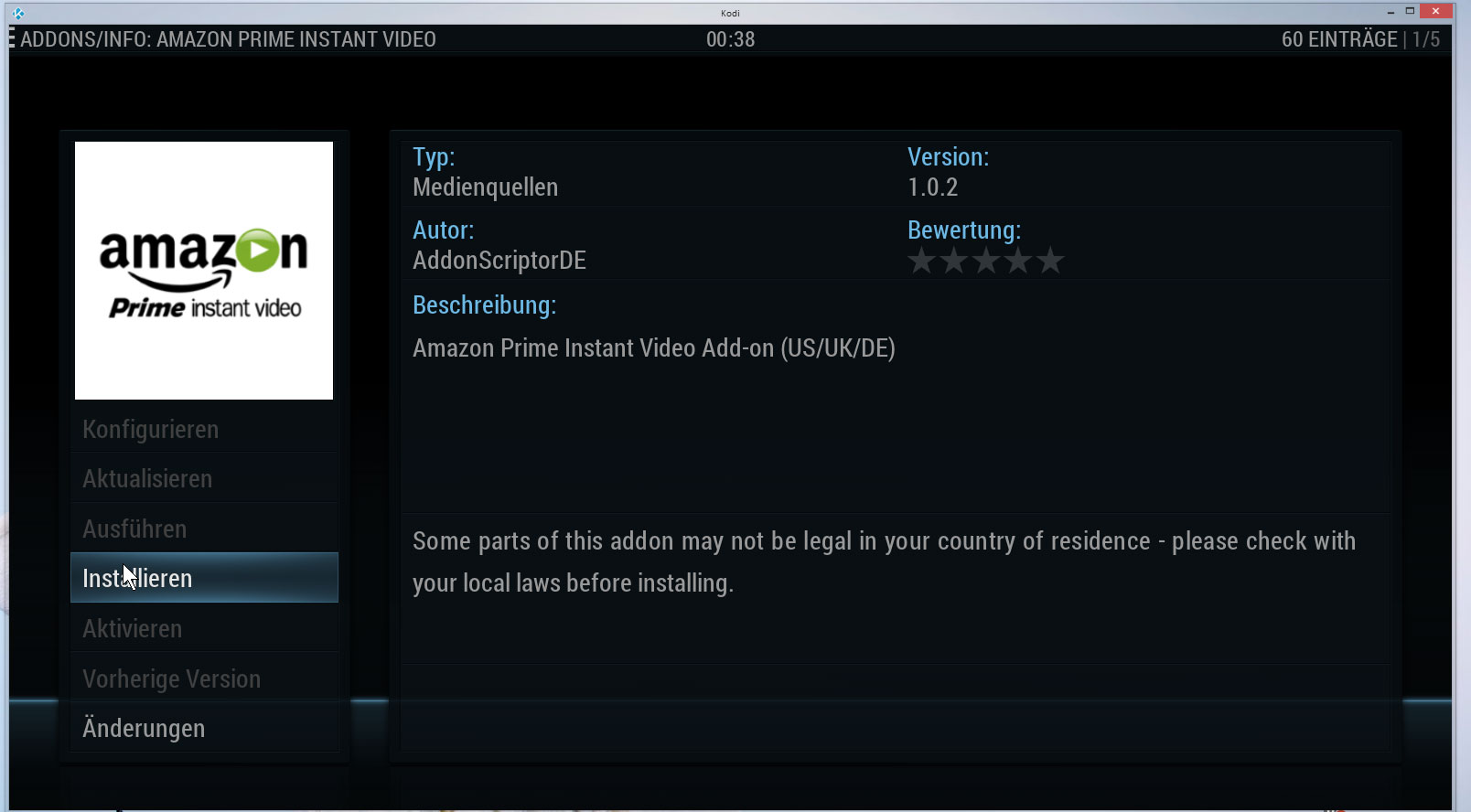This screenshot has height=812, width=1471.
Task: Select the fifth Bewertung rating star
Action: pyautogui.click(x=1050, y=261)
